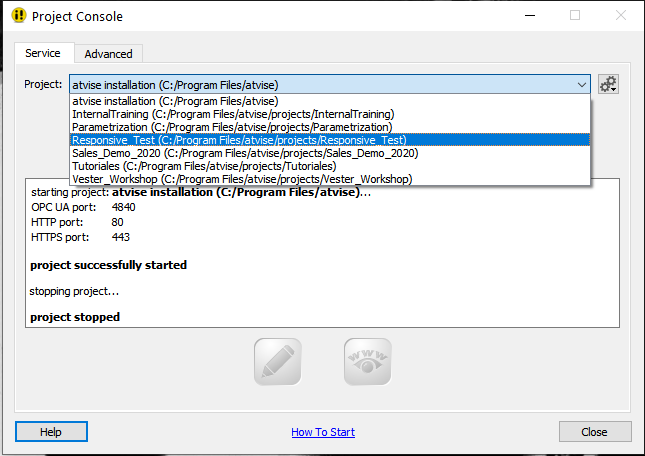Click the 'stopping project...' log line

click(x=74, y=291)
